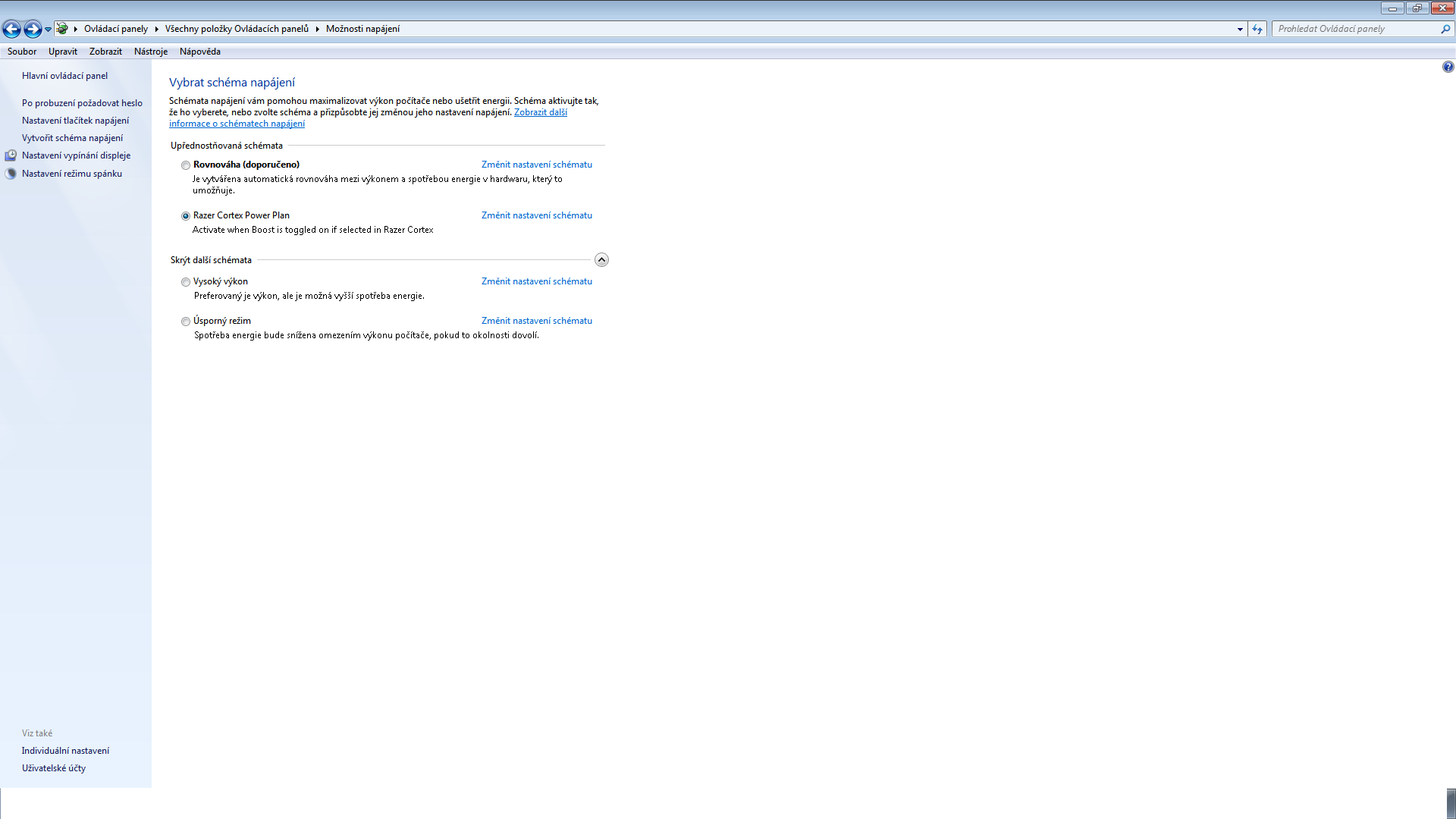
Task: Open Nastavení tlačítek napájení
Action: coord(75,121)
